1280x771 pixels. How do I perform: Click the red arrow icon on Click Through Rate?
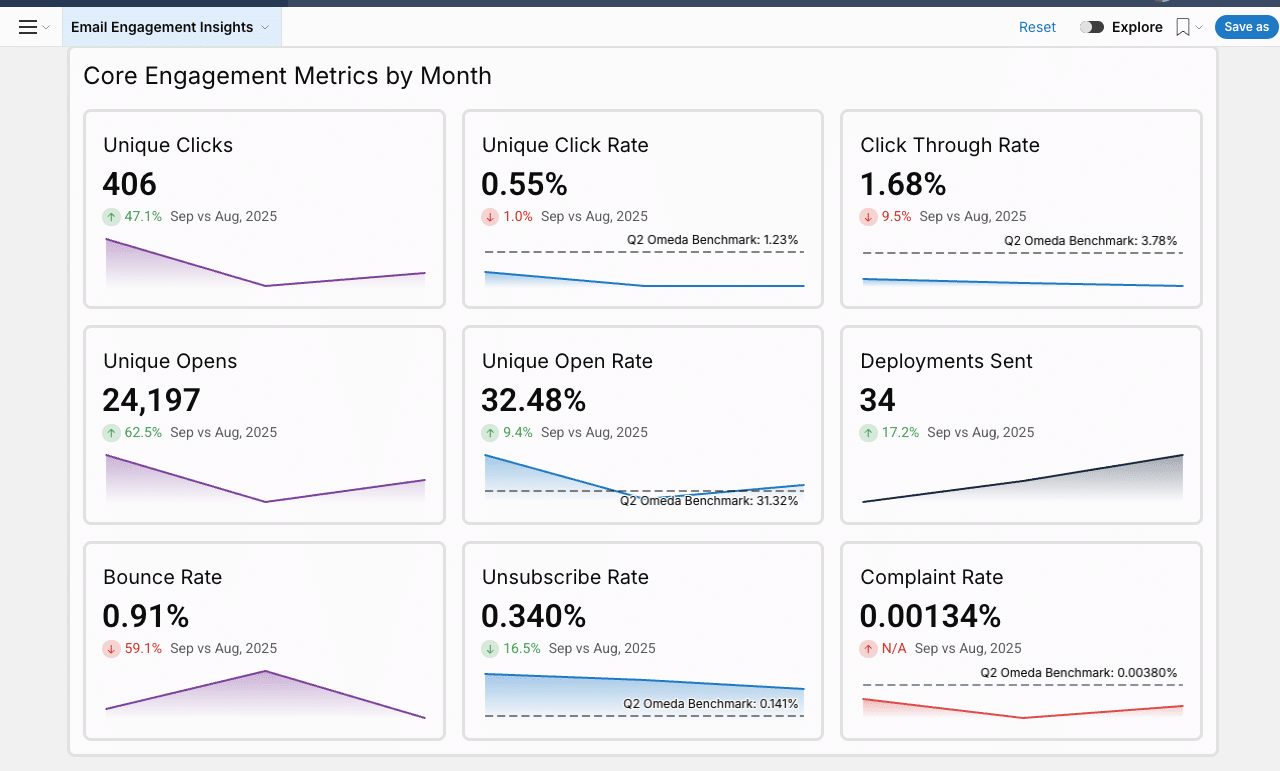pos(867,216)
